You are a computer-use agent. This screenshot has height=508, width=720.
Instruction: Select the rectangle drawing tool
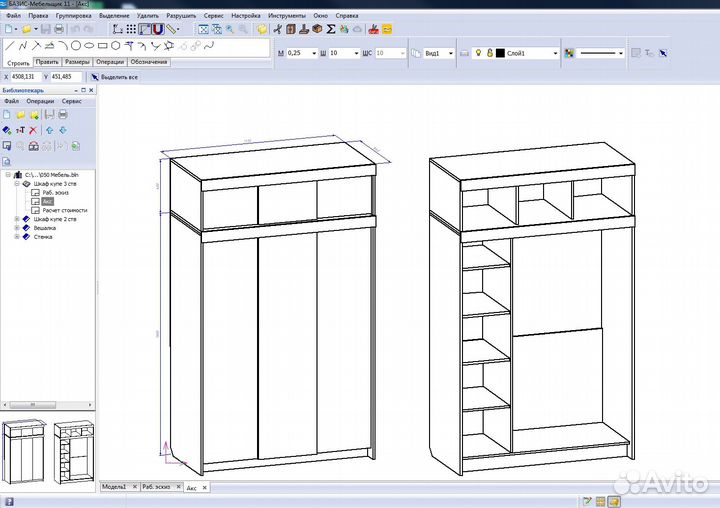coord(103,46)
